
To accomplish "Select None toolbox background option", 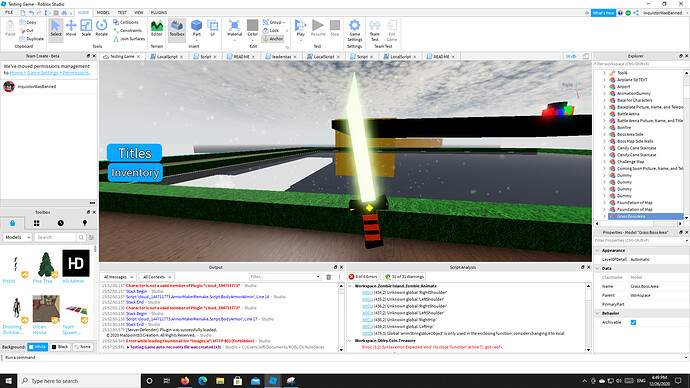I will tap(83, 347).
